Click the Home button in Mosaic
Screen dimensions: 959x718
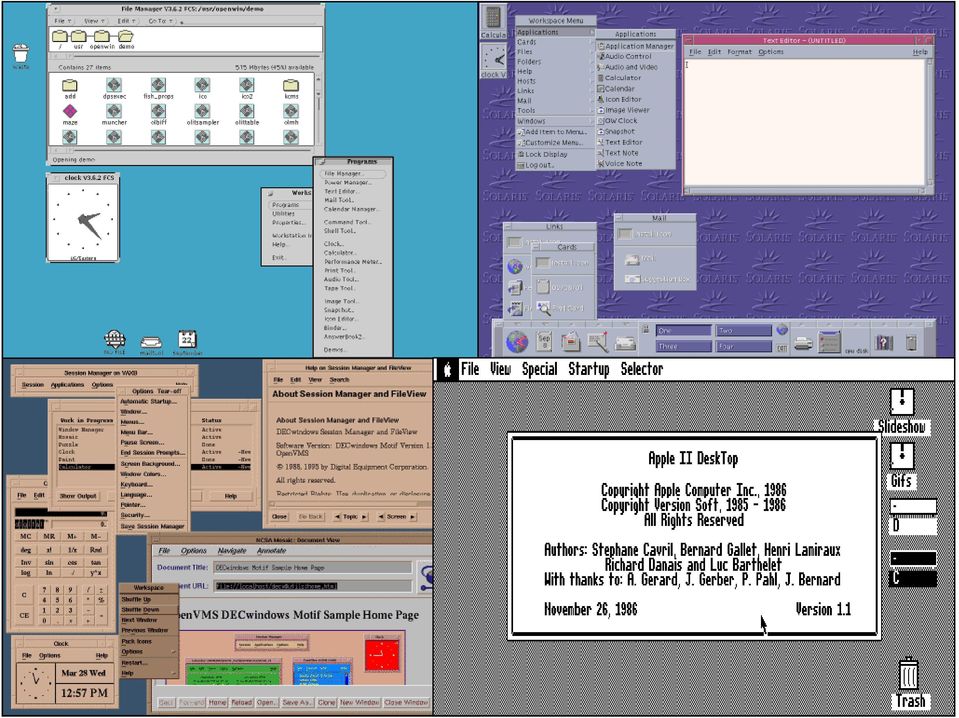217,703
